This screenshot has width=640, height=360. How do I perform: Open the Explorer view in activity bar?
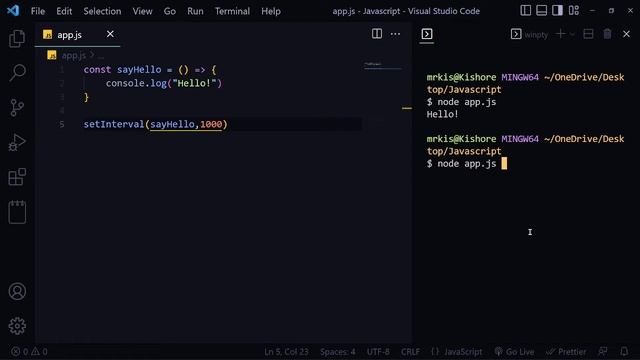click(17, 39)
